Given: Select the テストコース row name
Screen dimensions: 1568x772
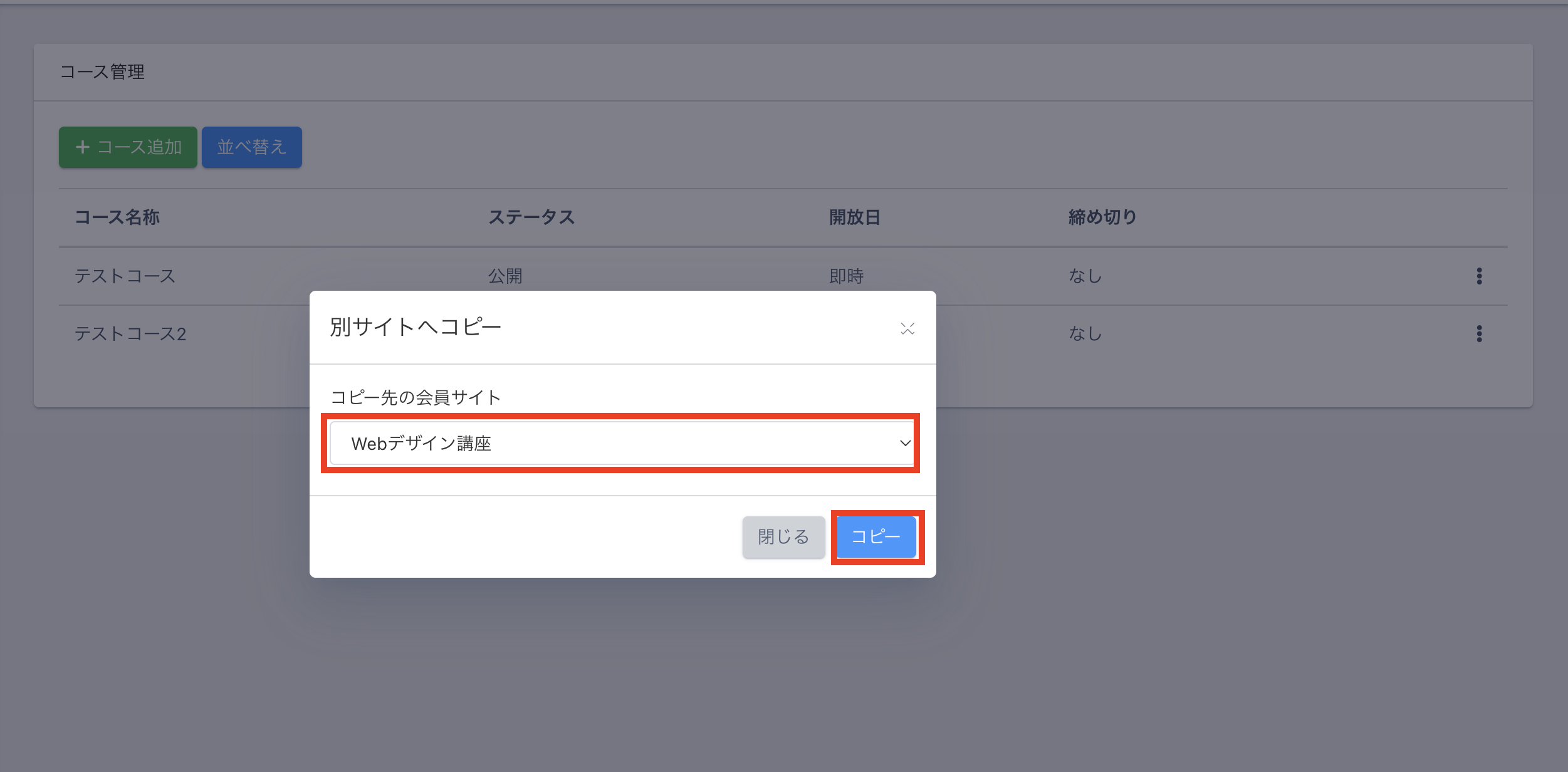Looking at the screenshot, I should [125, 276].
